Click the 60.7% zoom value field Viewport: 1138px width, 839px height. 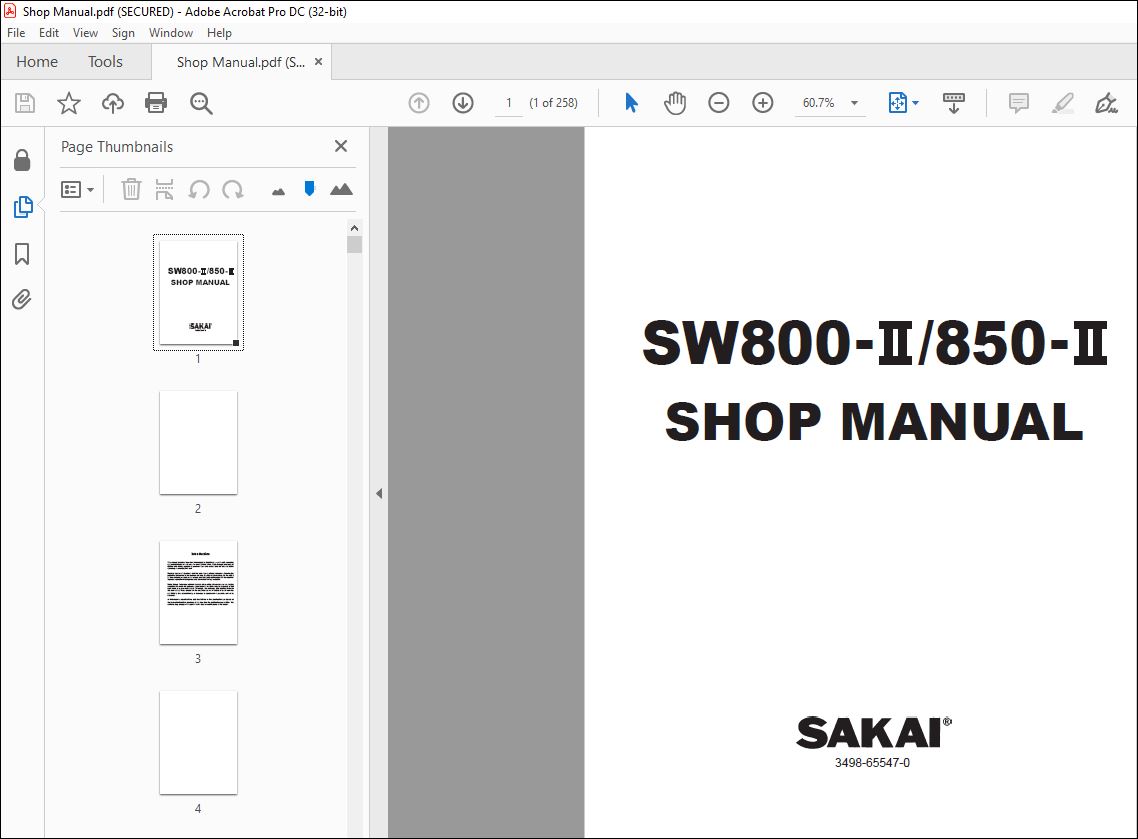pyautogui.click(x=819, y=103)
